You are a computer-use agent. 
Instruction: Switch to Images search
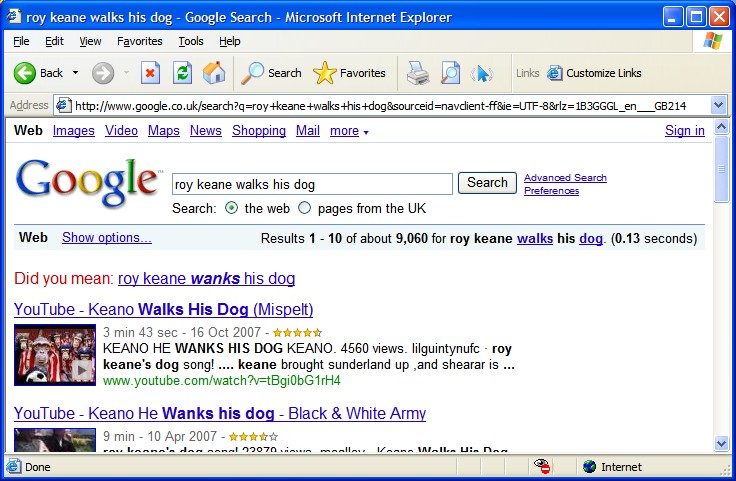click(74, 130)
